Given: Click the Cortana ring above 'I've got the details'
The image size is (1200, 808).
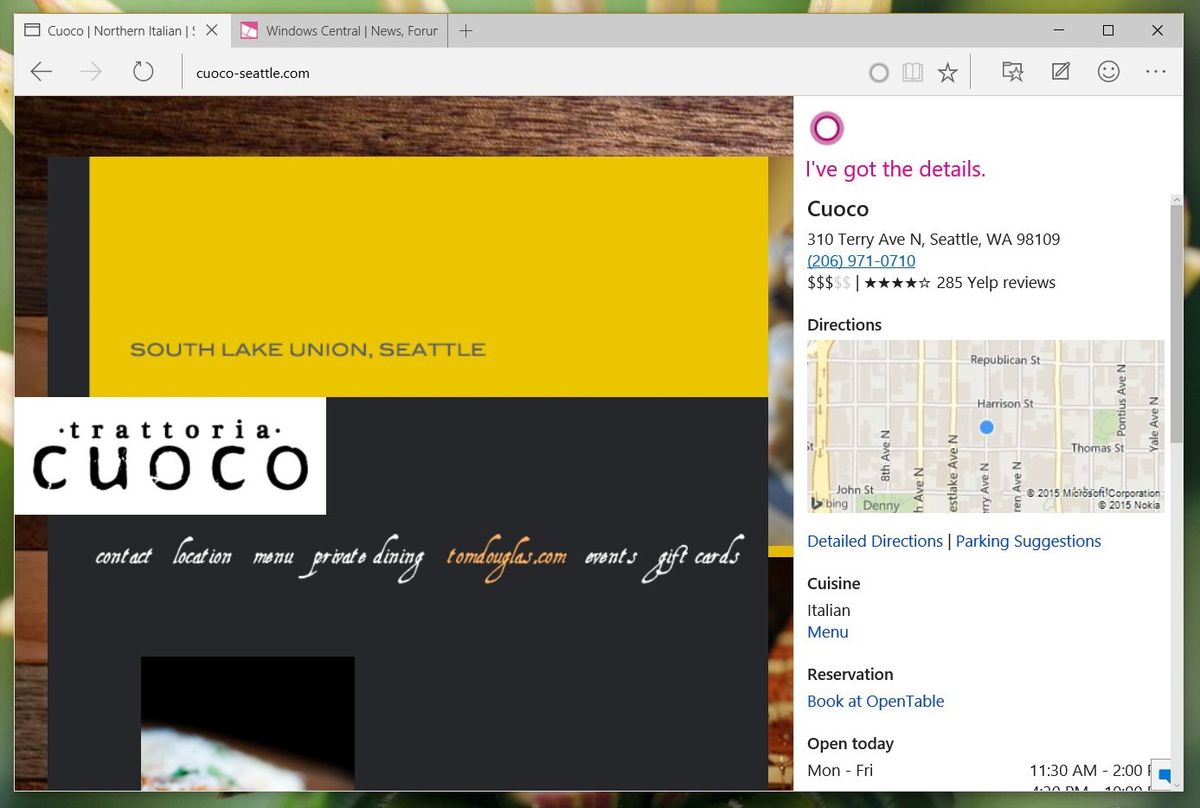Looking at the screenshot, I should (826, 128).
